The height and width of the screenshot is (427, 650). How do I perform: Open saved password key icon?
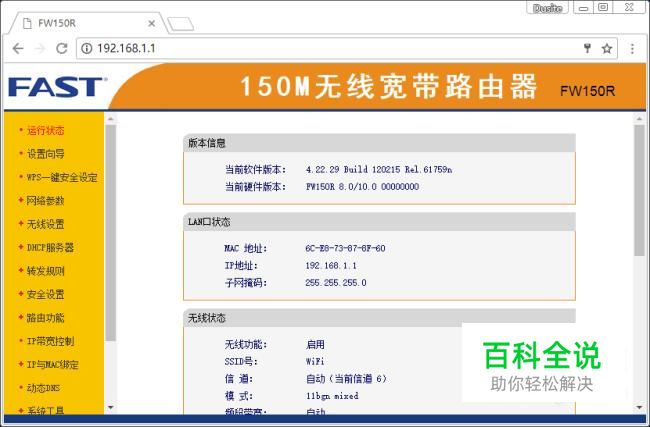click(x=587, y=49)
